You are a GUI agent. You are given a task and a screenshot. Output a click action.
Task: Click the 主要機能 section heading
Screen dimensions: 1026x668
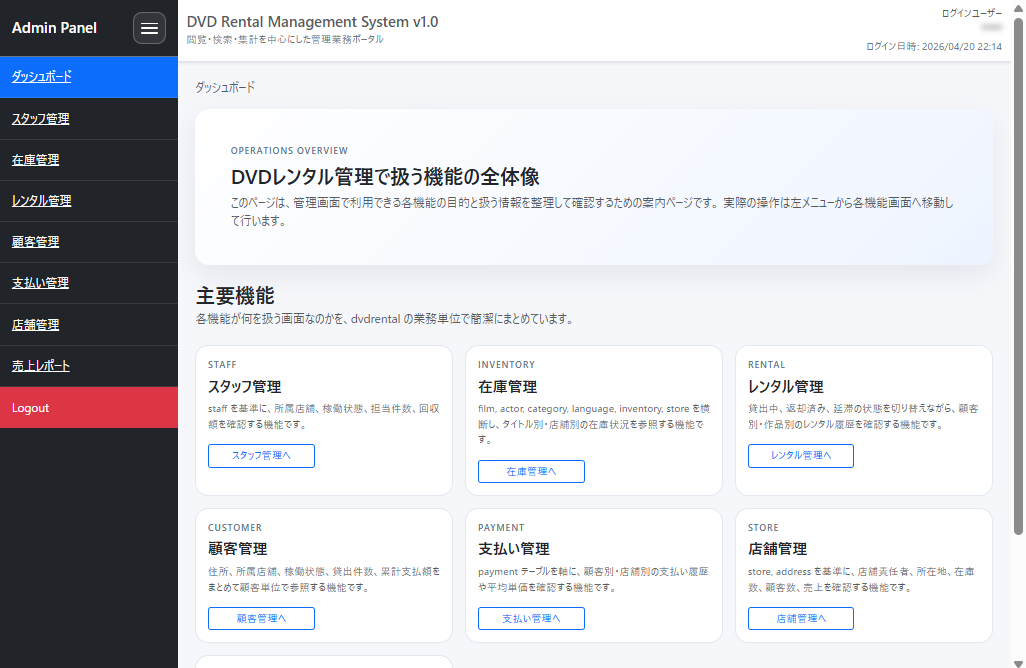click(235, 296)
